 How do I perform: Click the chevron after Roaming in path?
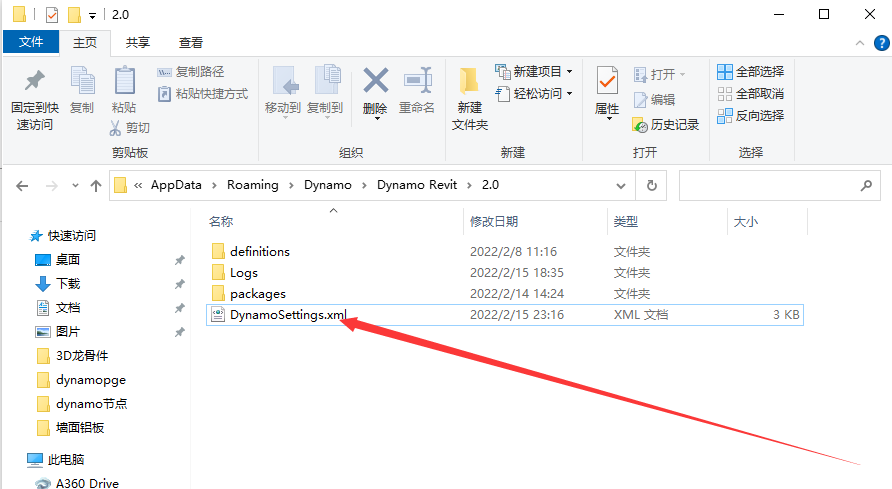point(291,185)
